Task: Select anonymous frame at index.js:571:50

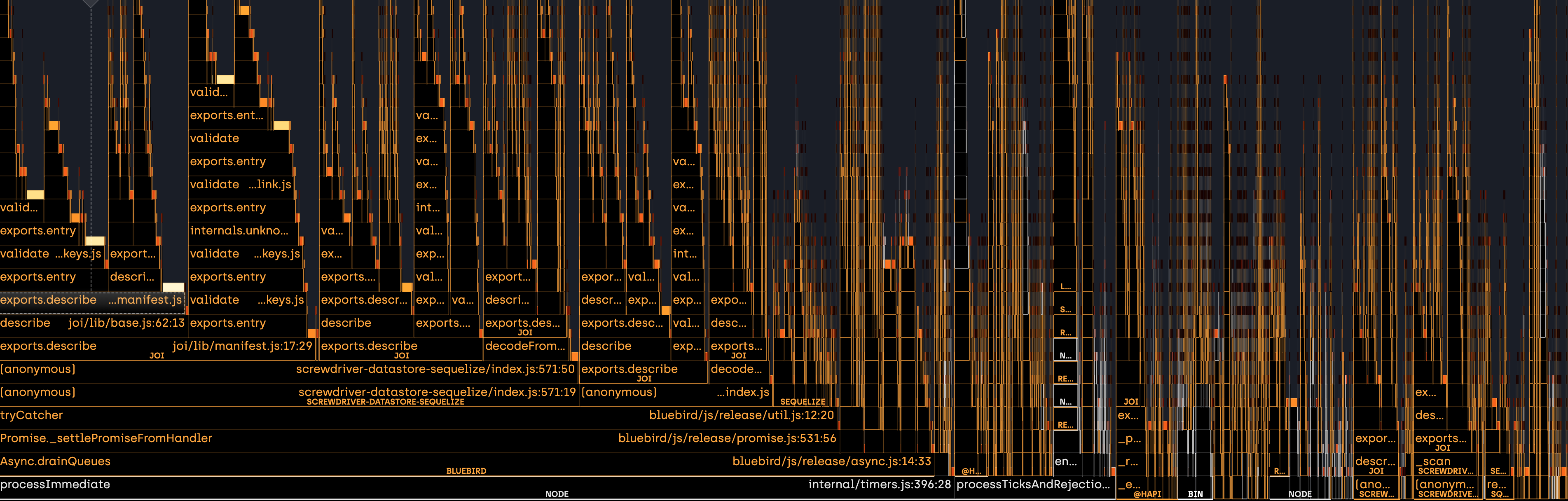Action: [x=288, y=372]
